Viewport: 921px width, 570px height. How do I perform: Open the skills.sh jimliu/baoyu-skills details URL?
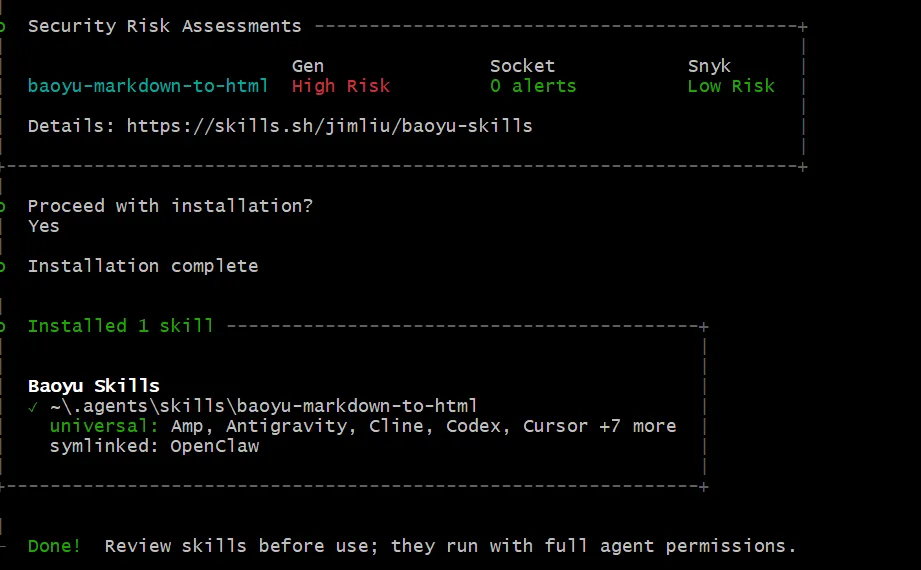(x=330, y=126)
